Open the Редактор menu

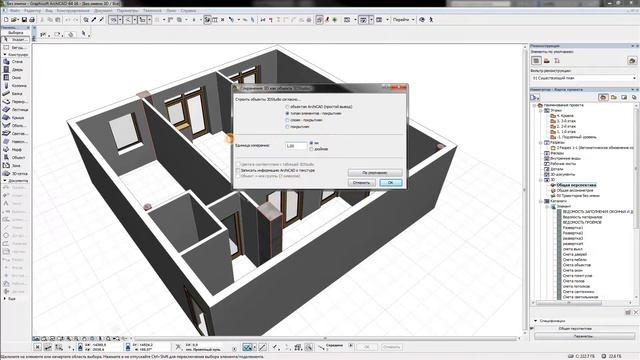coord(33,11)
